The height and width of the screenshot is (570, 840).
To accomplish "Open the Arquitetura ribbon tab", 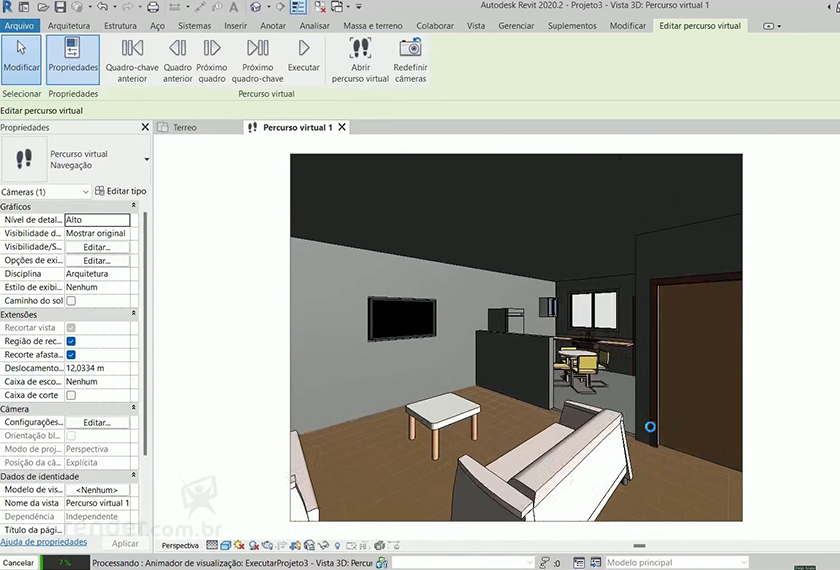I will point(69,26).
